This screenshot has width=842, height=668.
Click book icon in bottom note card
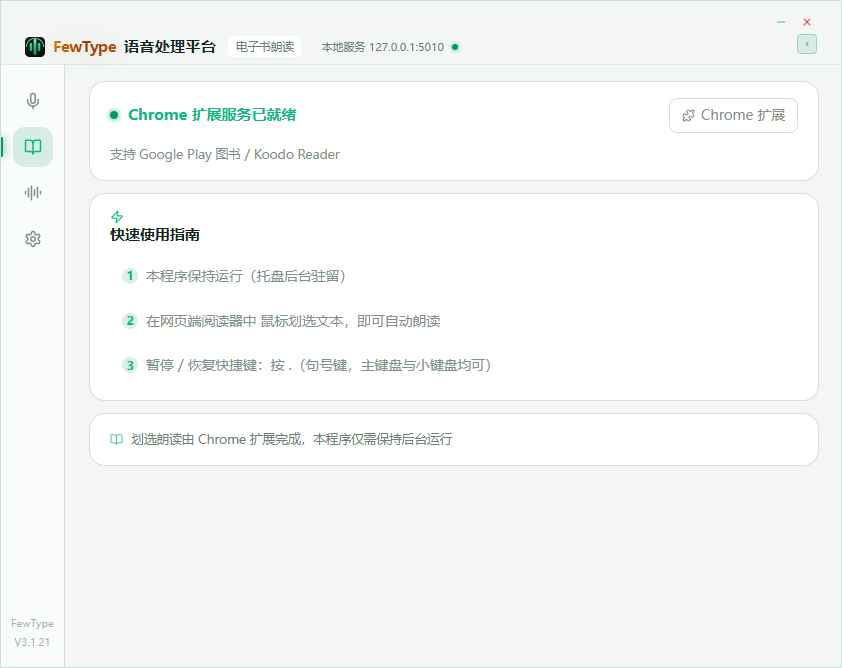117,439
